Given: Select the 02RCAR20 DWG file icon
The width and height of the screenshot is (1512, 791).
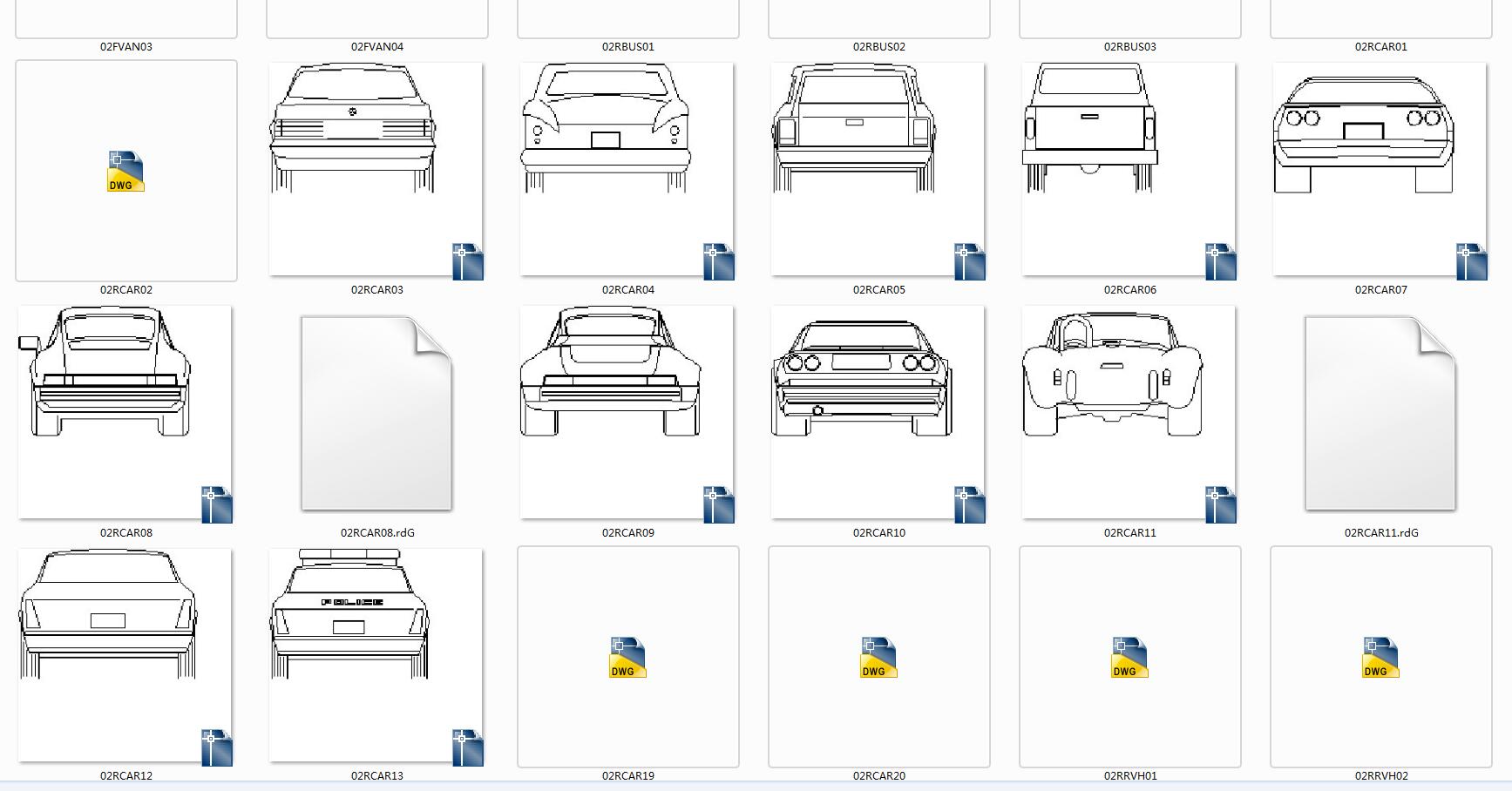Looking at the screenshot, I should click(x=878, y=657).
